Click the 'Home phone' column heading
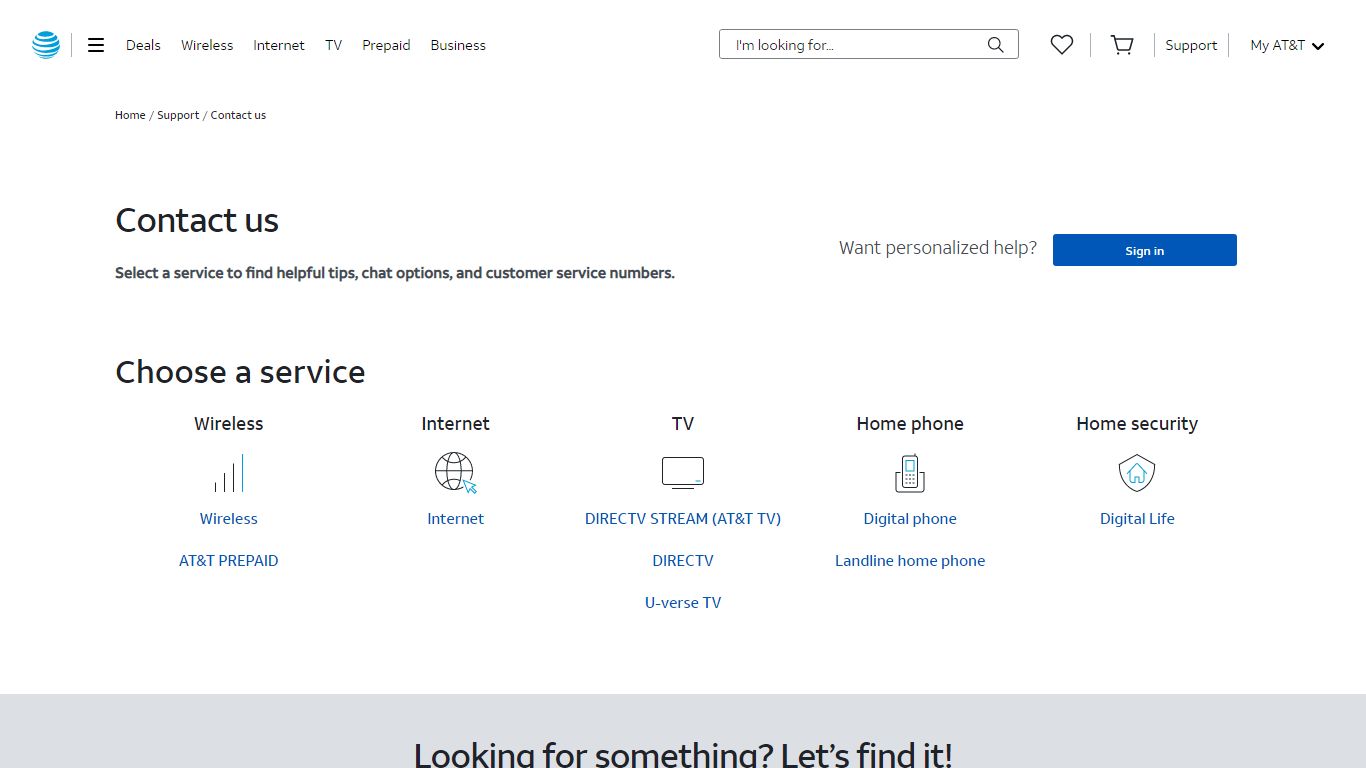Viewport: 1366px width, 768px height. (910, 424)
